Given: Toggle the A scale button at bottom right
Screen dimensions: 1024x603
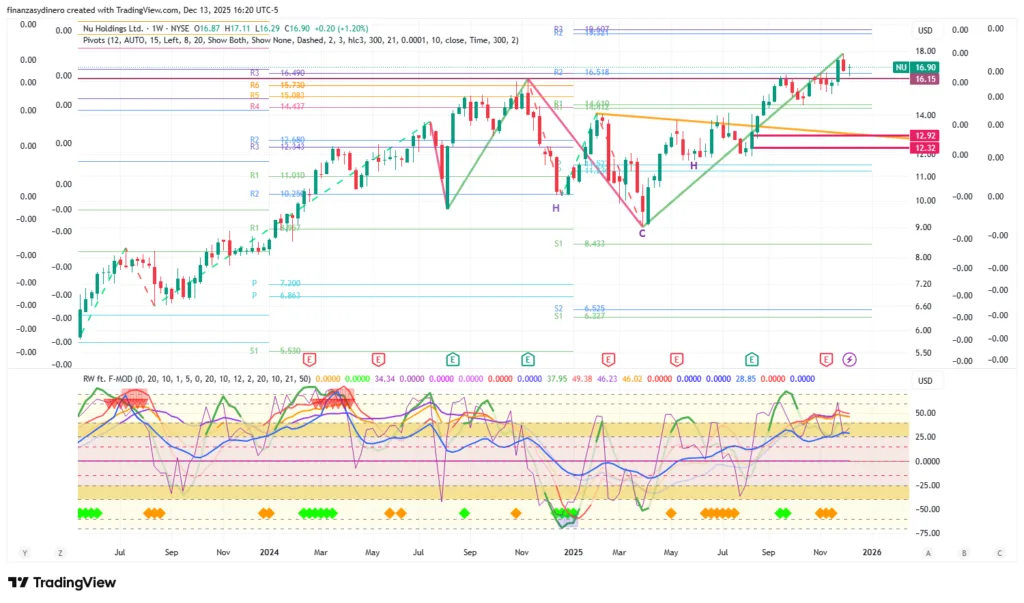Looking at the screenshot, I should point(928,552).
